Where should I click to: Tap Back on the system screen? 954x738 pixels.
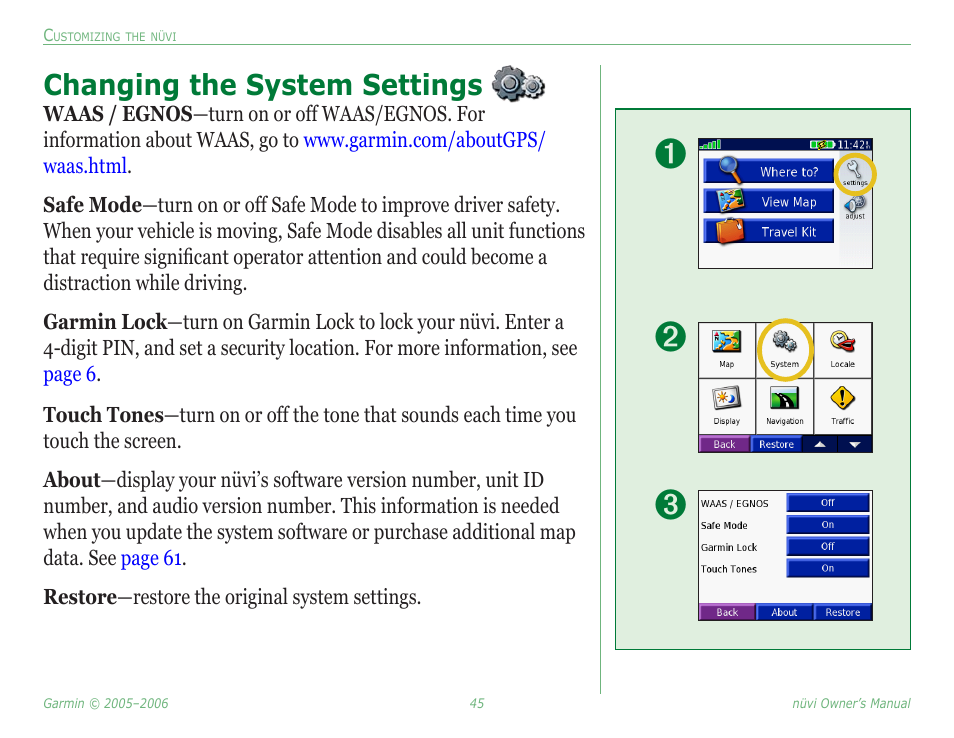[x=727, y=612]
